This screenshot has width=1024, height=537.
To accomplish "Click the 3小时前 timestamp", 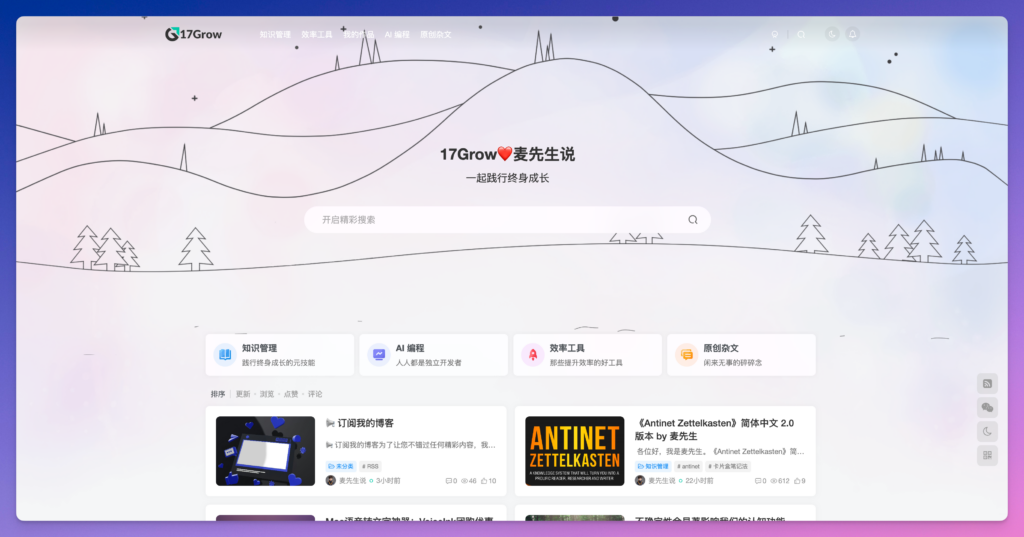I will click(388, 481).
